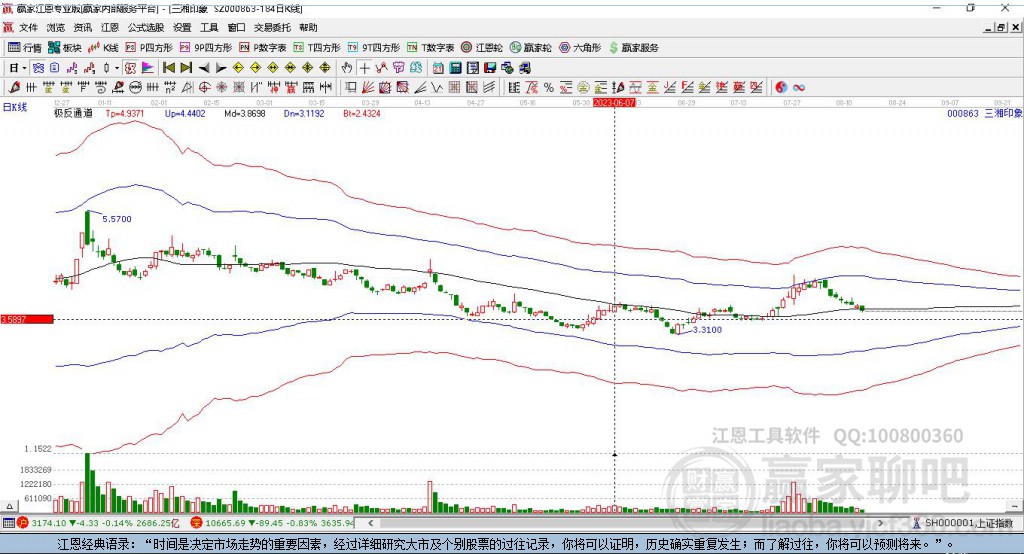Open the 9T四方形 tool
The image size is (1024, 554).
point(374,48)
